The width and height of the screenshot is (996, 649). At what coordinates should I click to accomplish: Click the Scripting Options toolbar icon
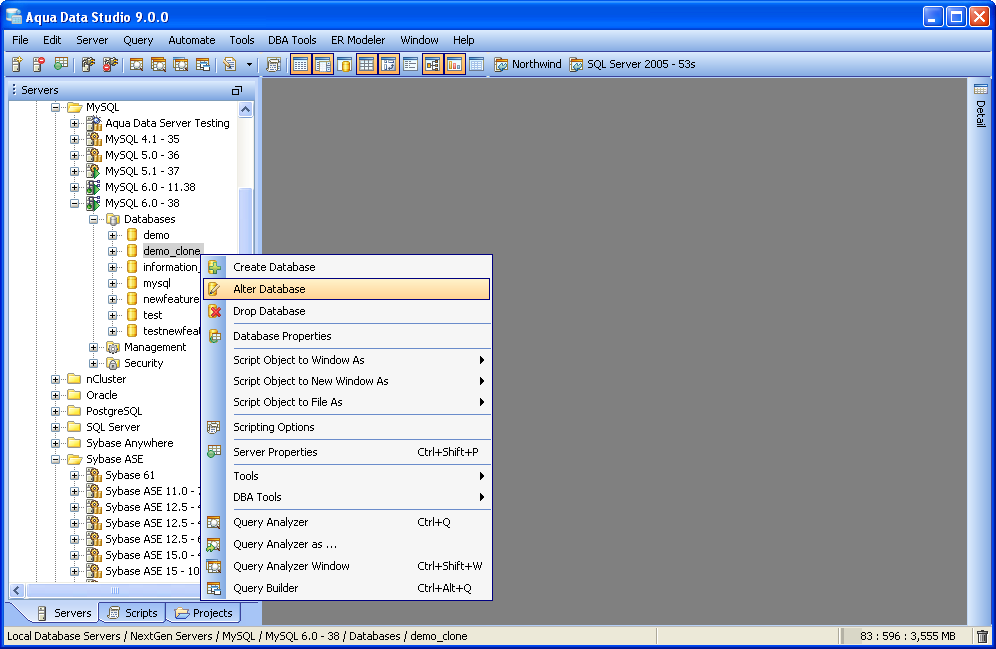click(273, 64)
